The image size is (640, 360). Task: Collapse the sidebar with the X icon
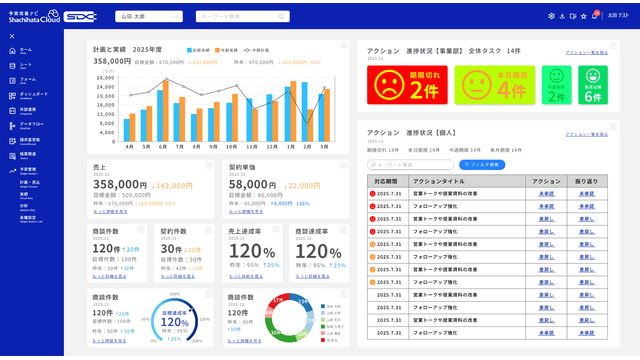click(x=12, y=36)
